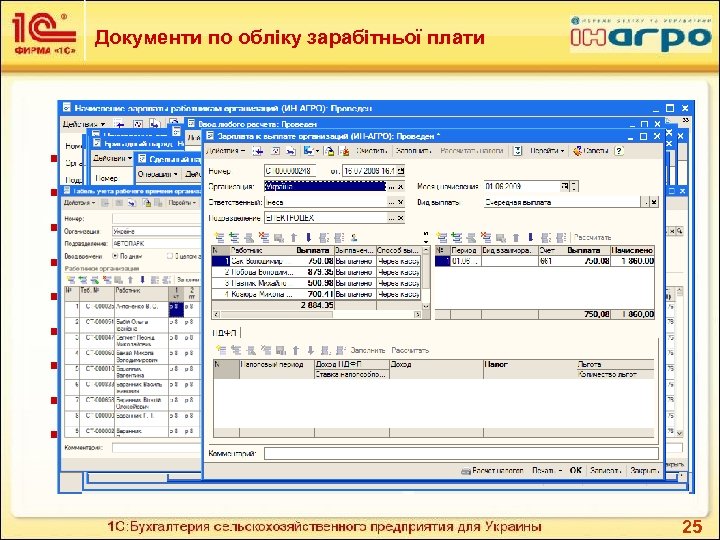Open the Действия menu in the salary payment window

coord(226,151)
